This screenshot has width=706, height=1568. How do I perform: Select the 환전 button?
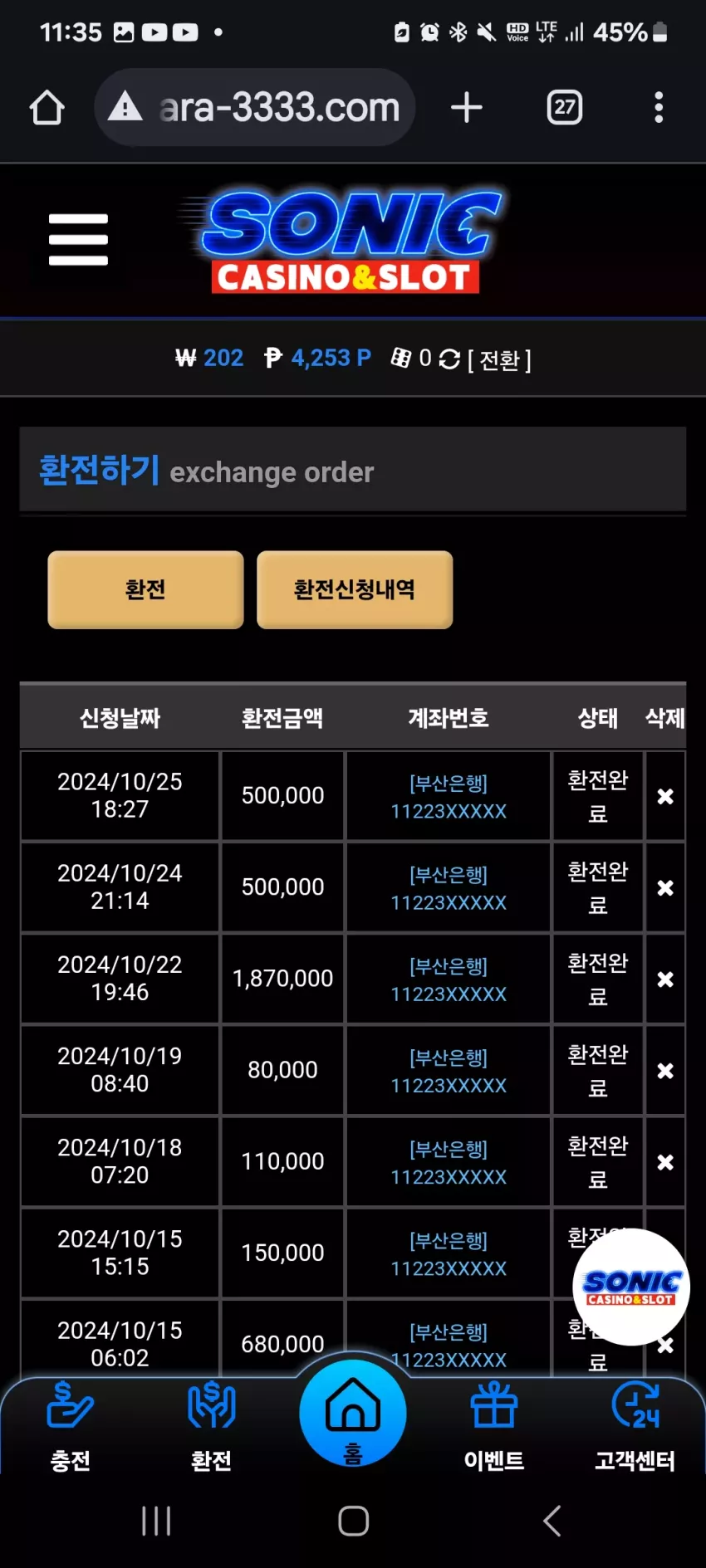click(x=145, y=589)
